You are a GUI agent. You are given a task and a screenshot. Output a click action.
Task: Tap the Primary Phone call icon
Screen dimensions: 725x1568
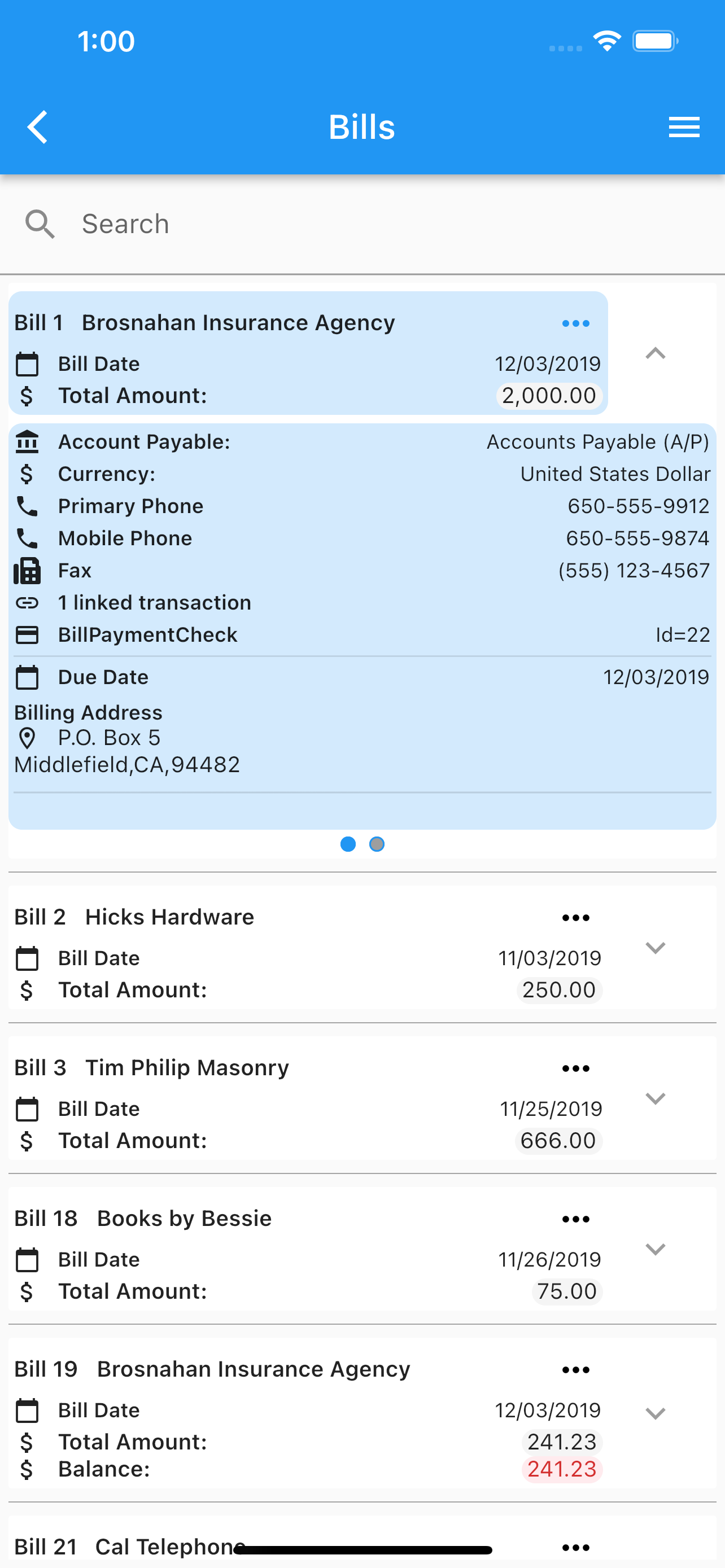pyautogui.click(x=27, y=506)
